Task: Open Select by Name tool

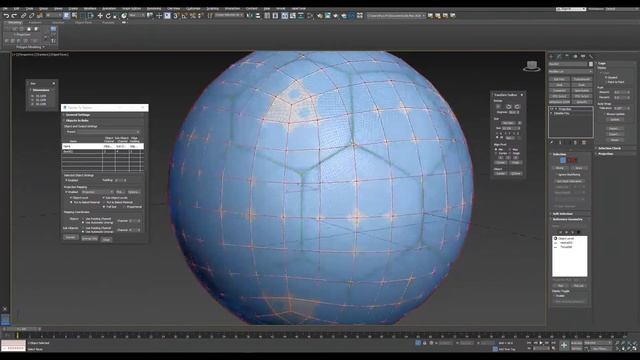Action: point(74,16)
